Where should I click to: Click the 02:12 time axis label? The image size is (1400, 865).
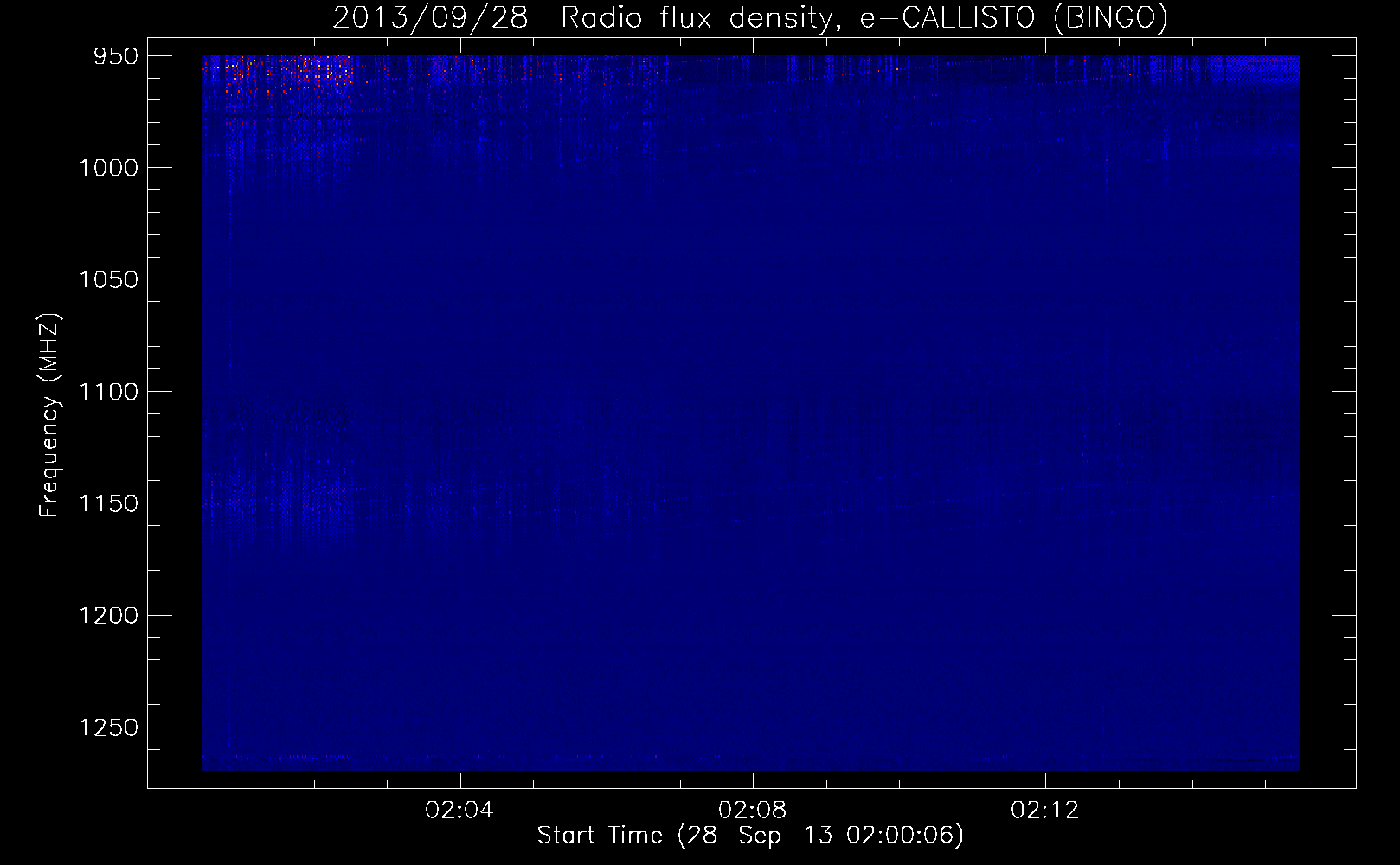[x=1045, y=810]
